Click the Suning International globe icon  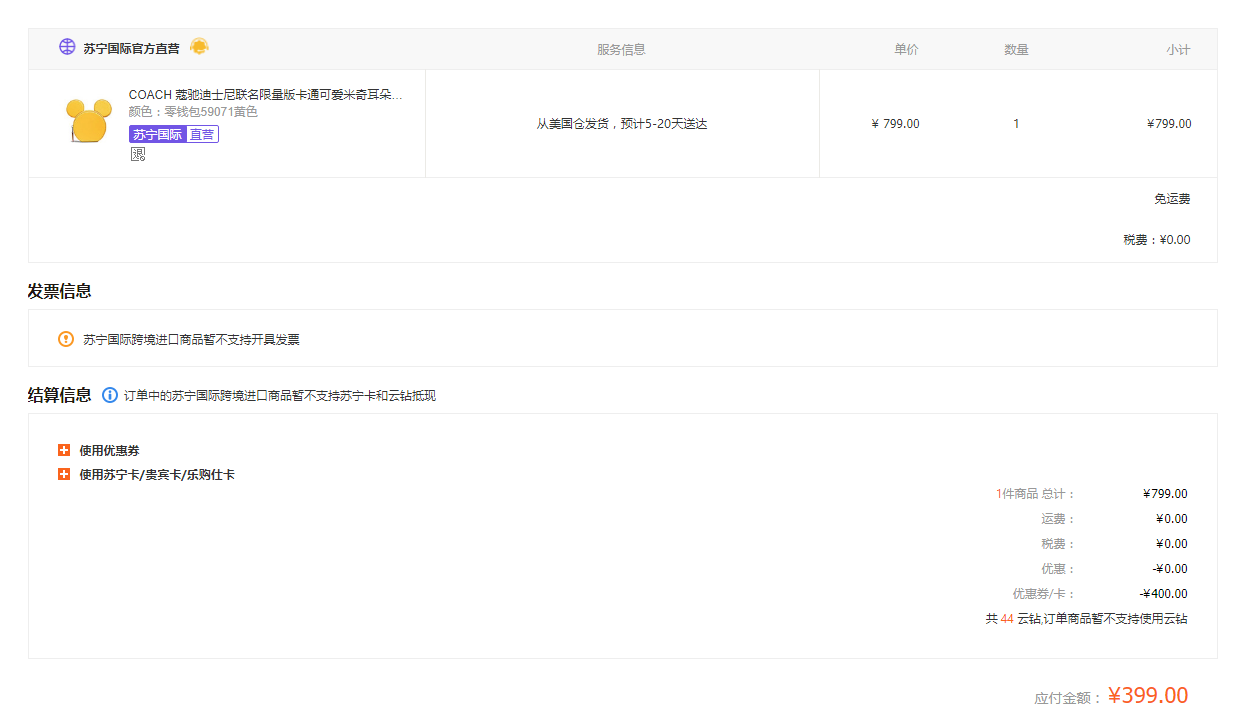point(67,47)
